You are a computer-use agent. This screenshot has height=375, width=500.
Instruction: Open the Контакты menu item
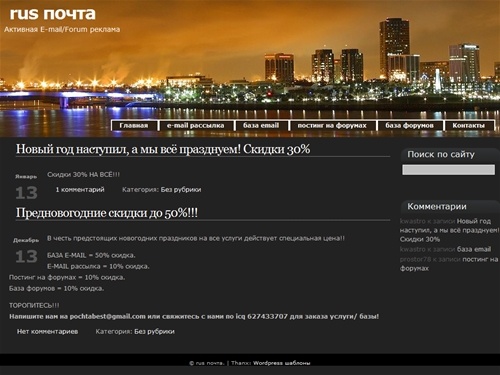(x=468, y=126)
